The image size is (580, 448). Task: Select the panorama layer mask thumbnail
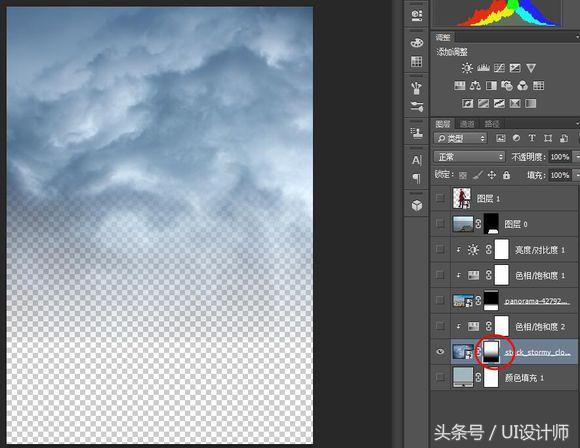(x=491, y=300)
